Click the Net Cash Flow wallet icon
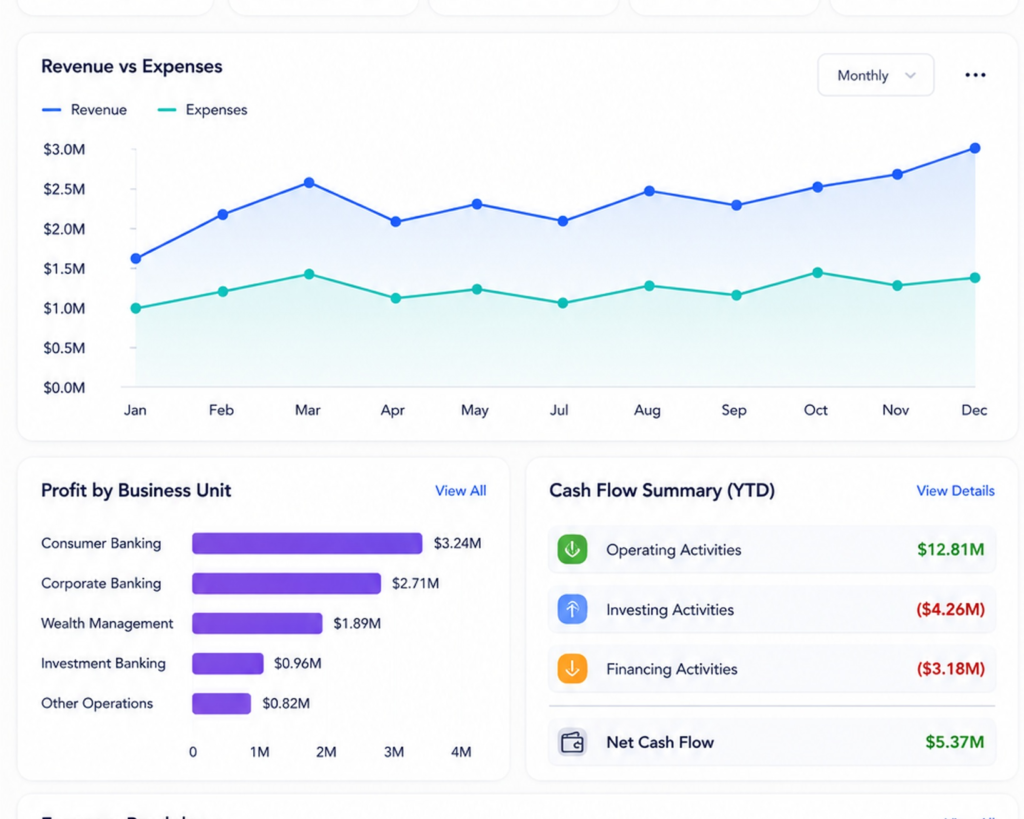Viewport: 1024px width, 819px height. coord(572,743)
